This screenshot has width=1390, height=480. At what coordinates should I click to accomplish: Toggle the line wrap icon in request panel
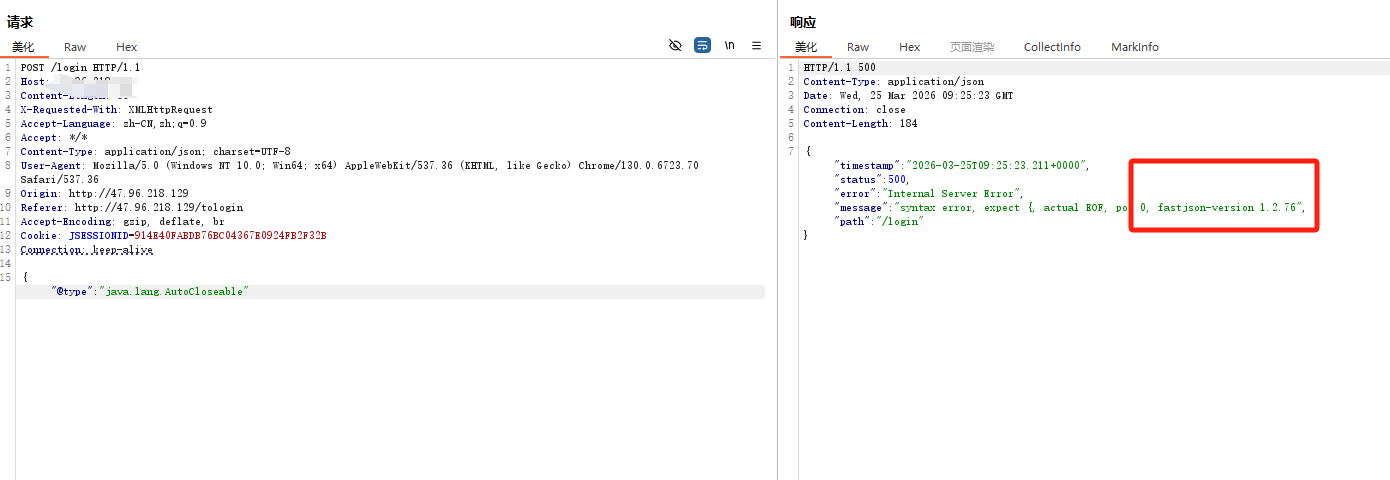[x=702, y=46]
